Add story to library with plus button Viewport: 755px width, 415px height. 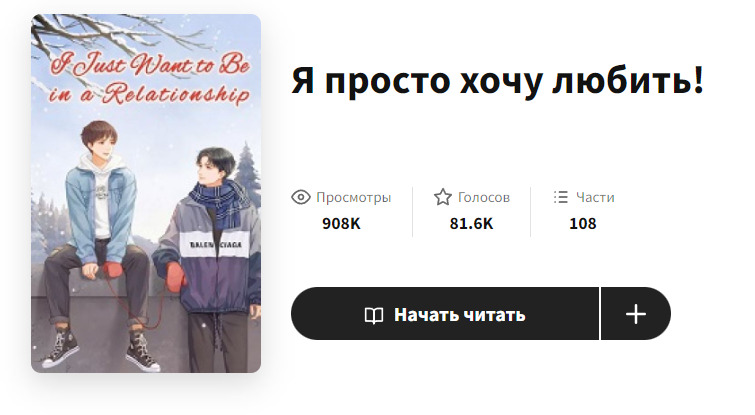coord(636,314)
